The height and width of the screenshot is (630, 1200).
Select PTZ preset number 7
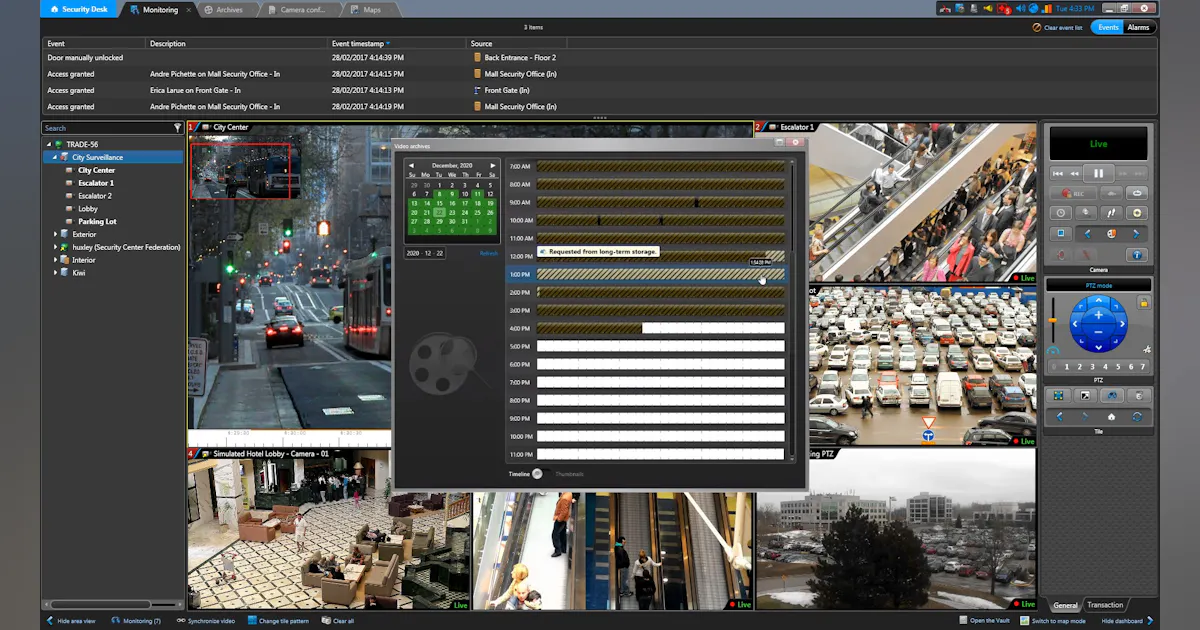(x=1143, y=367)
